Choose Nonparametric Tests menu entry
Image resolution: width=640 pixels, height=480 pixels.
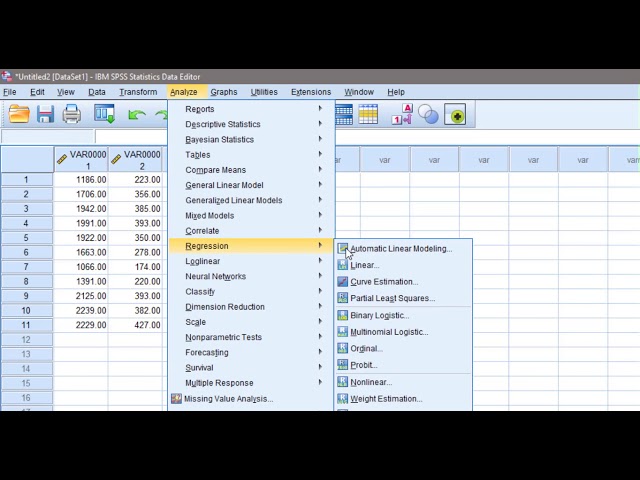point(251,337)
